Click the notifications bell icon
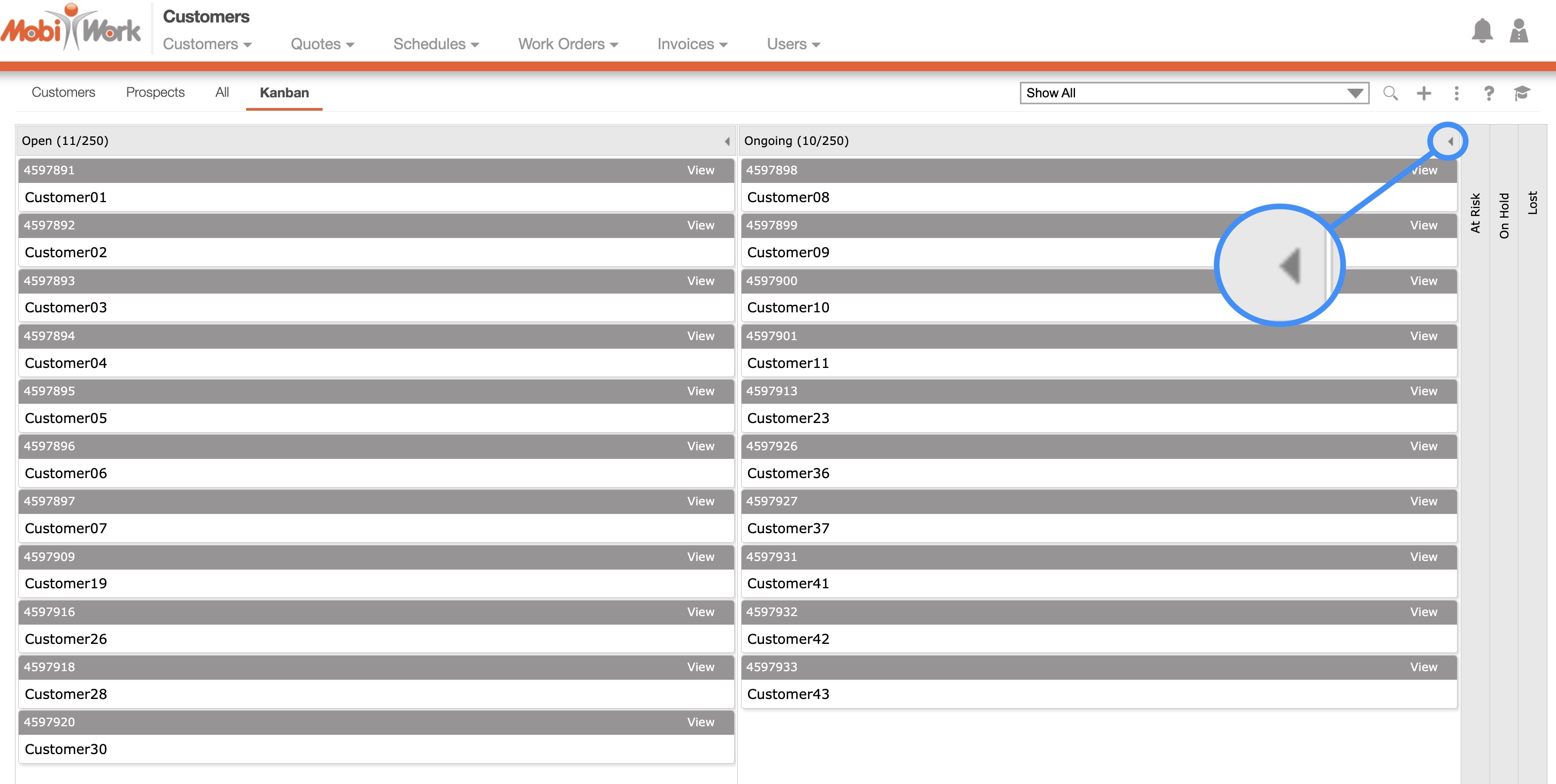The width and height of the screenshot is (1556, 784). click(x=1481, y=31)
